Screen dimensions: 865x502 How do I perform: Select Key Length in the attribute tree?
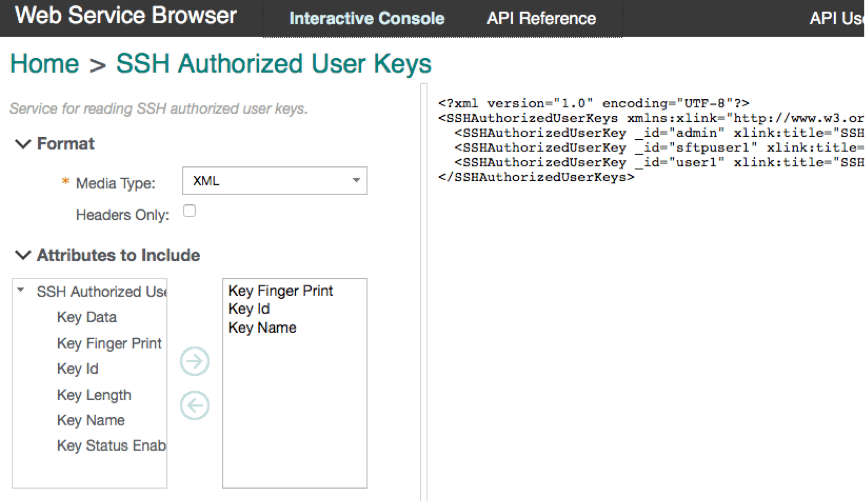click(x=94, y=395)
